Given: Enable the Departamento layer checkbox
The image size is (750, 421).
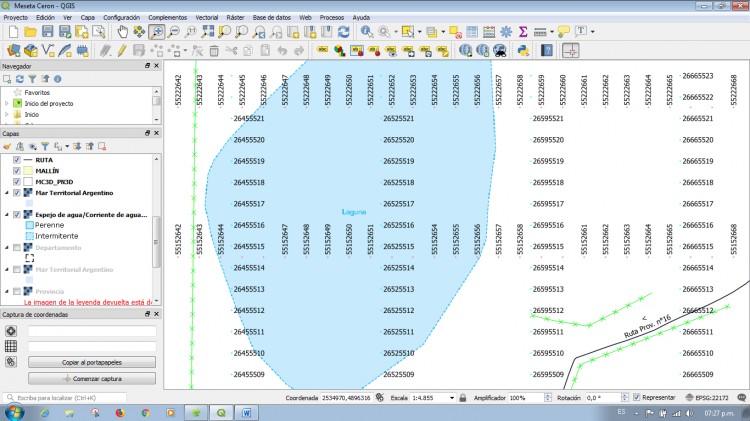Looking at the screenshot, I should (x=17, y=247).
